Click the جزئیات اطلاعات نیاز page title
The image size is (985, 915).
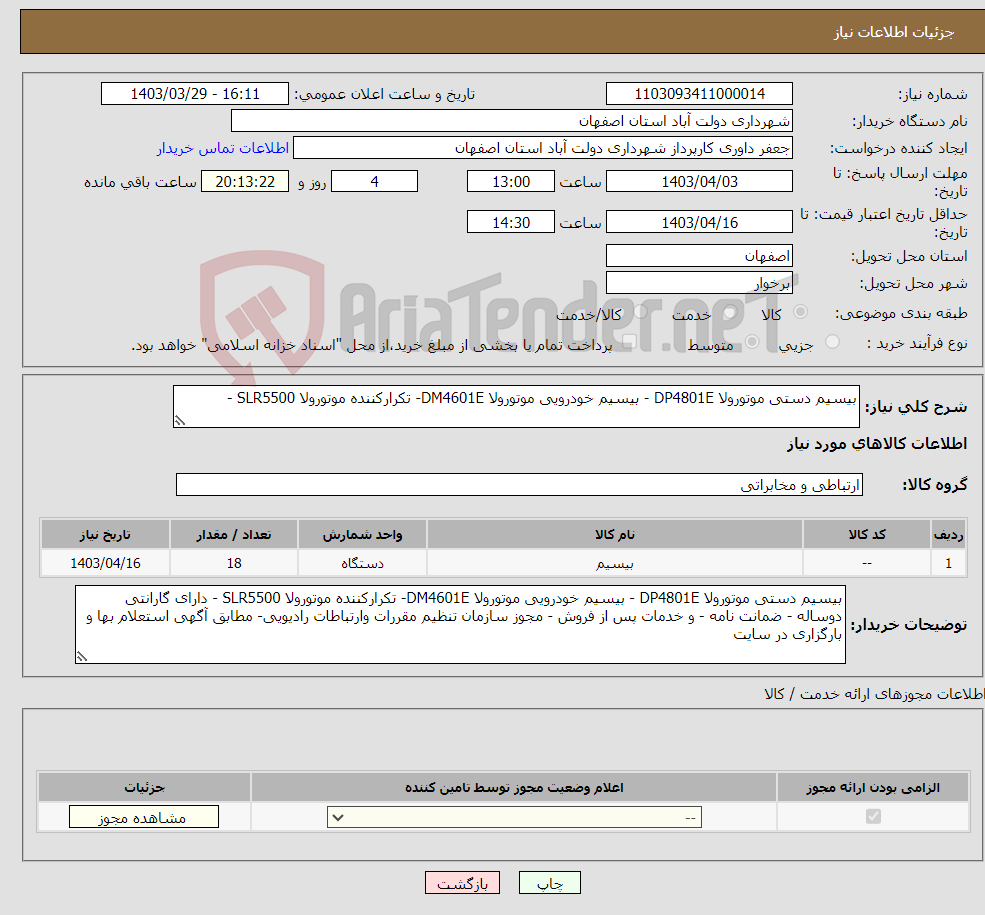(894, 32)
